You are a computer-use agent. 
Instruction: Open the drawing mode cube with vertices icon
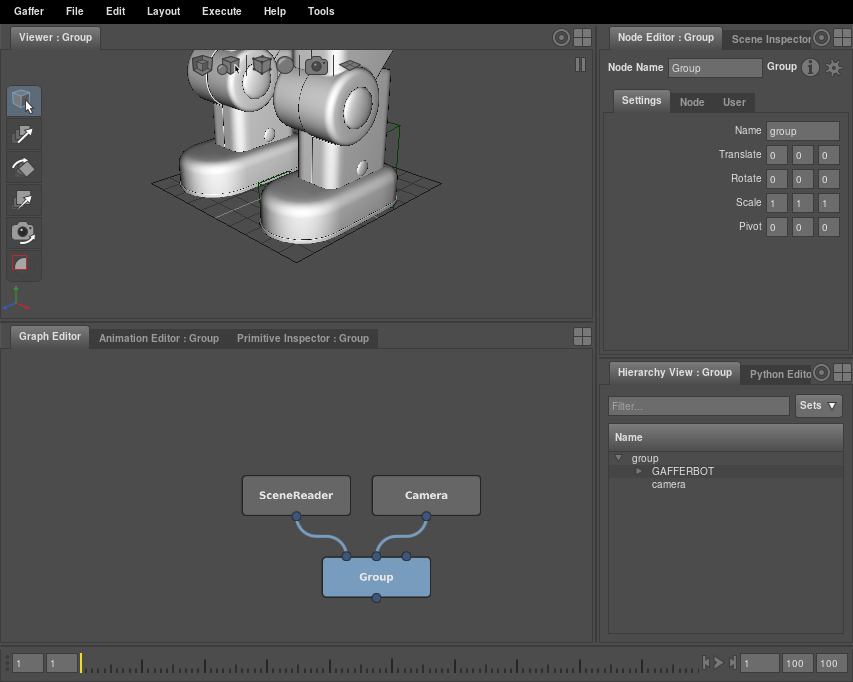pos(262,65)
